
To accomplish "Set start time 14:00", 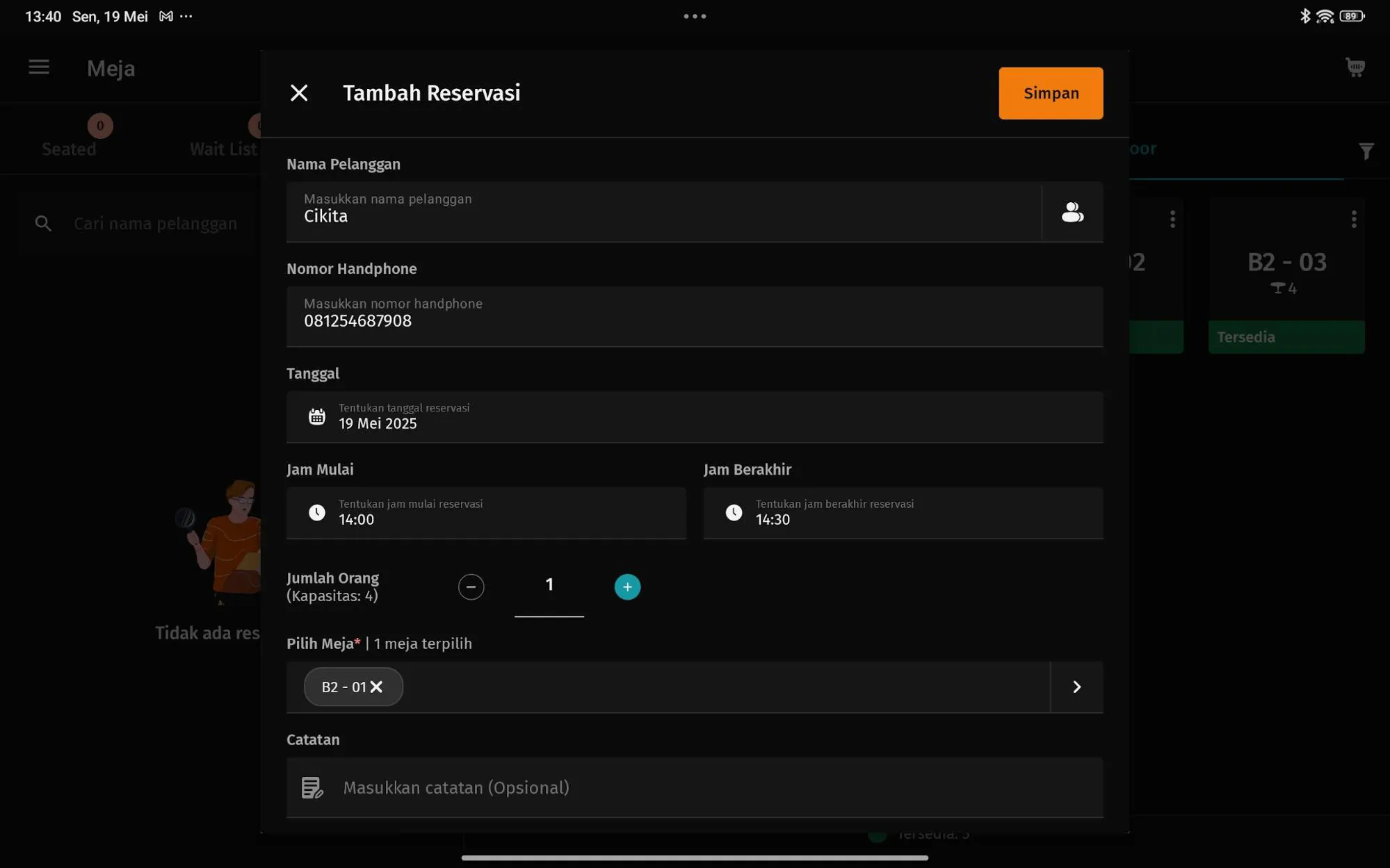I will click(486, 512).
